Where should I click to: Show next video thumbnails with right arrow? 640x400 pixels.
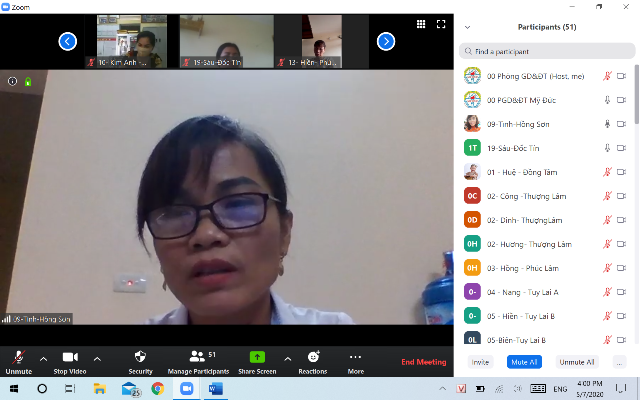pos(386,41)
